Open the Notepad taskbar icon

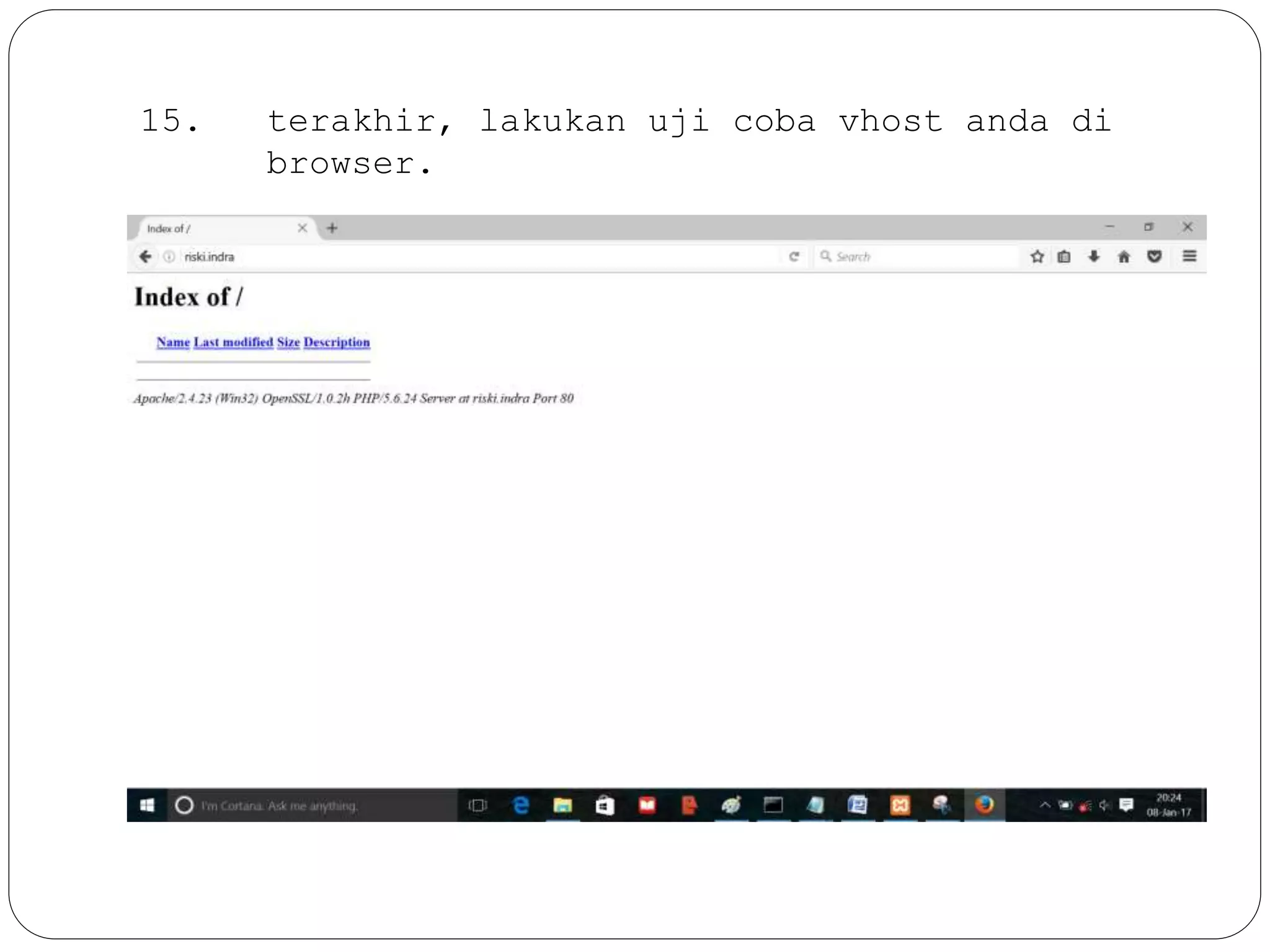(815, 805)
